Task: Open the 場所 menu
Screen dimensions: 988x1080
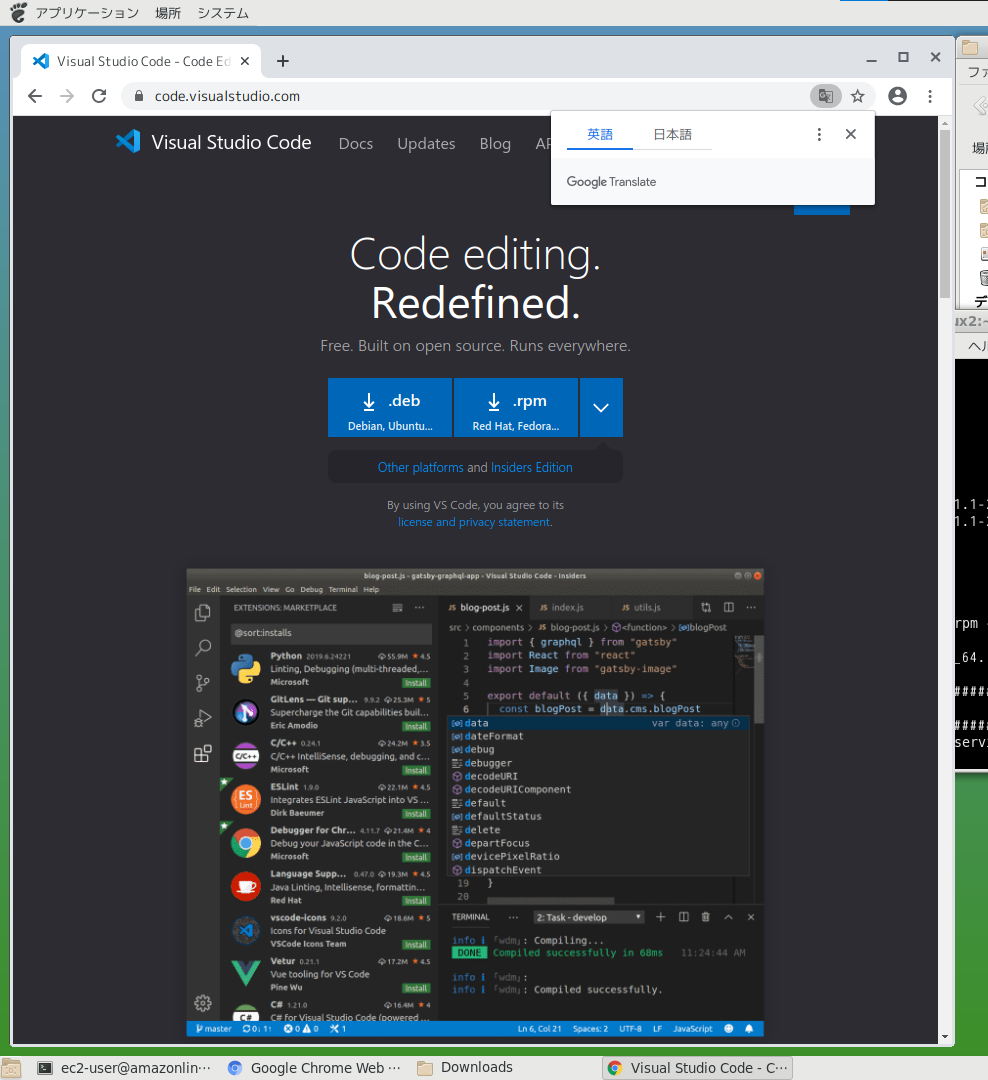Action: pyautogui.click(x=168, y=13)
